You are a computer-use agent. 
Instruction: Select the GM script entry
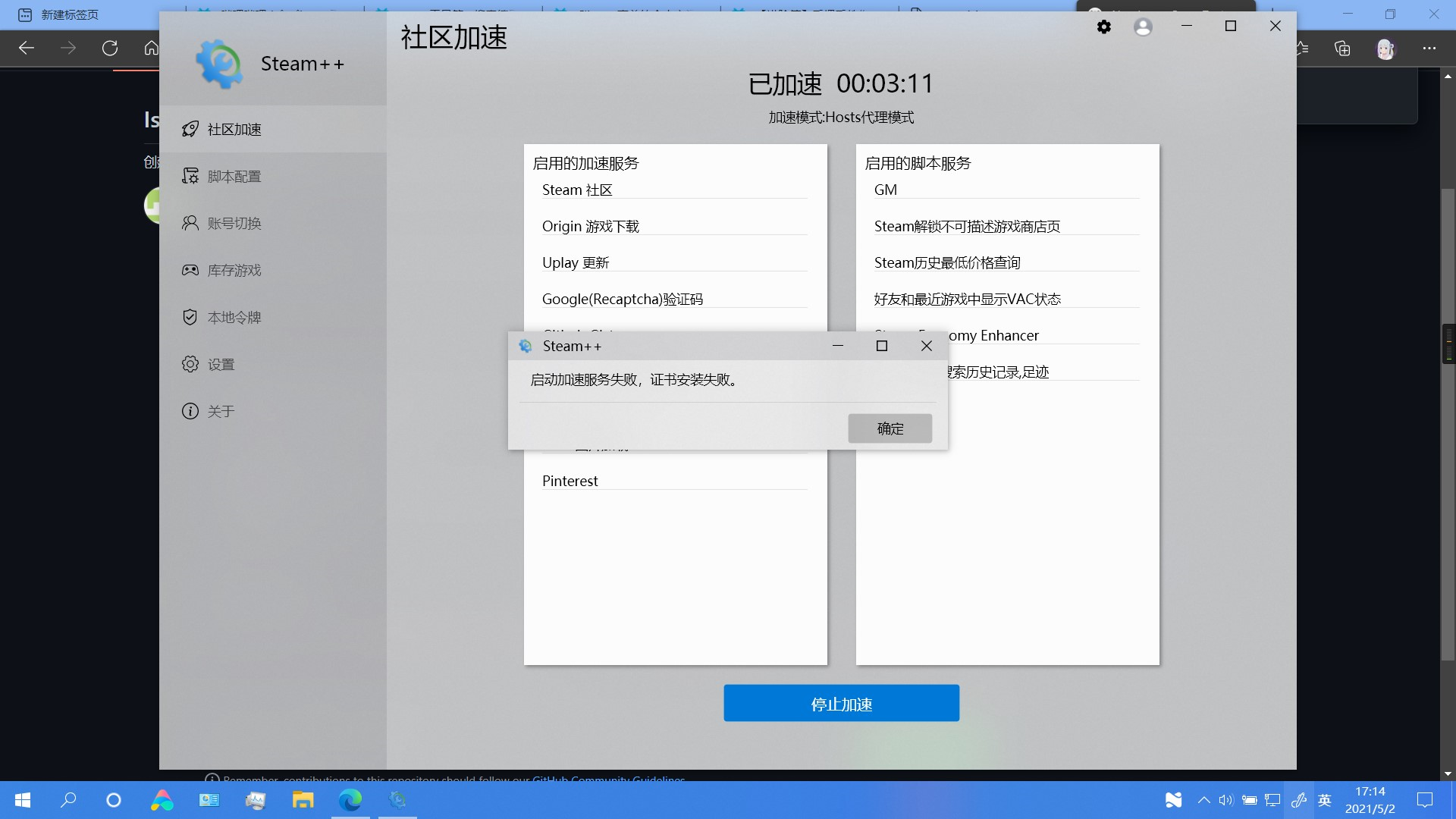[886, 190]
